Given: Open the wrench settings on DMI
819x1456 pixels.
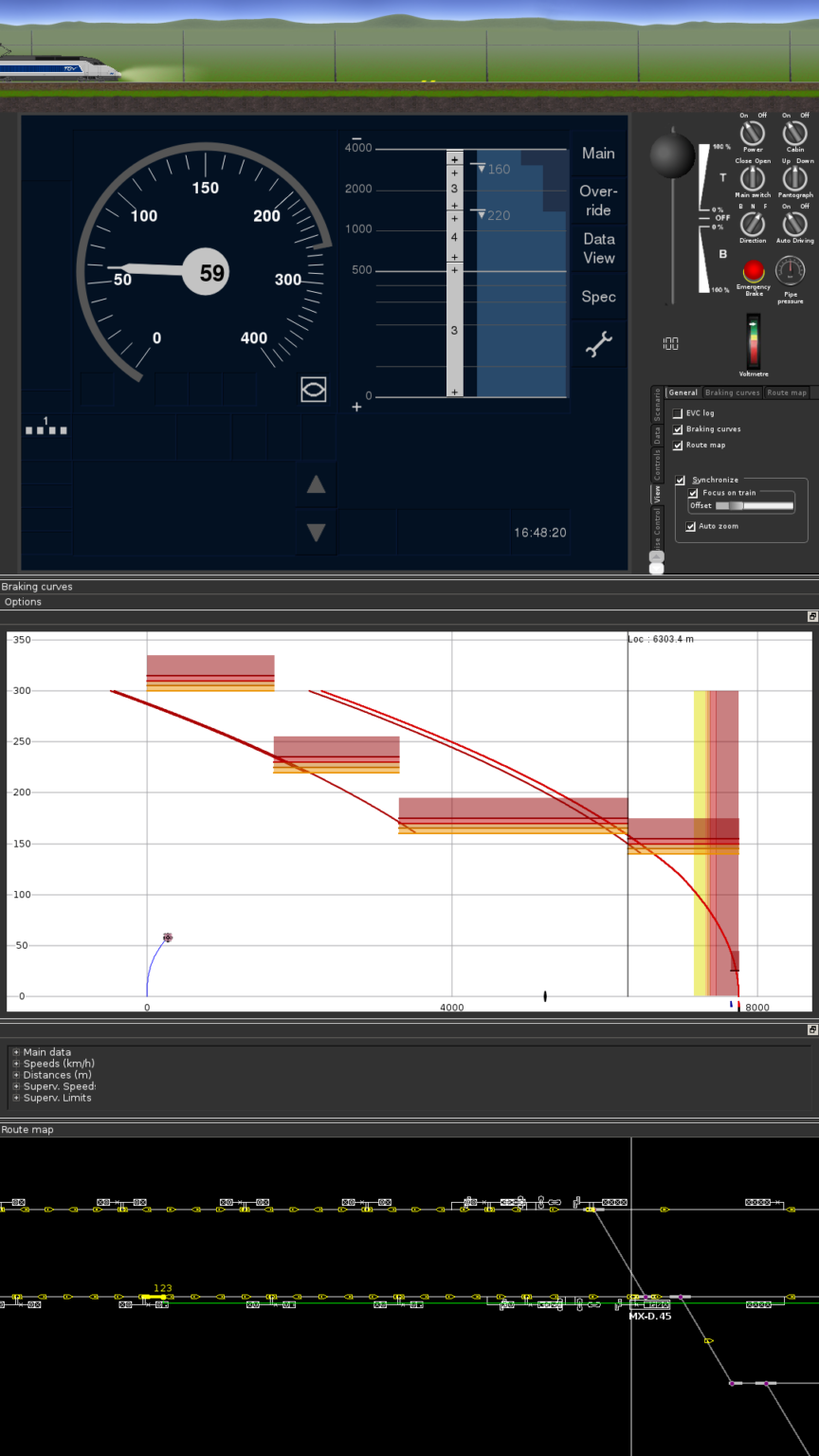Looking at the screenshot, I should [x=598, y=345].
